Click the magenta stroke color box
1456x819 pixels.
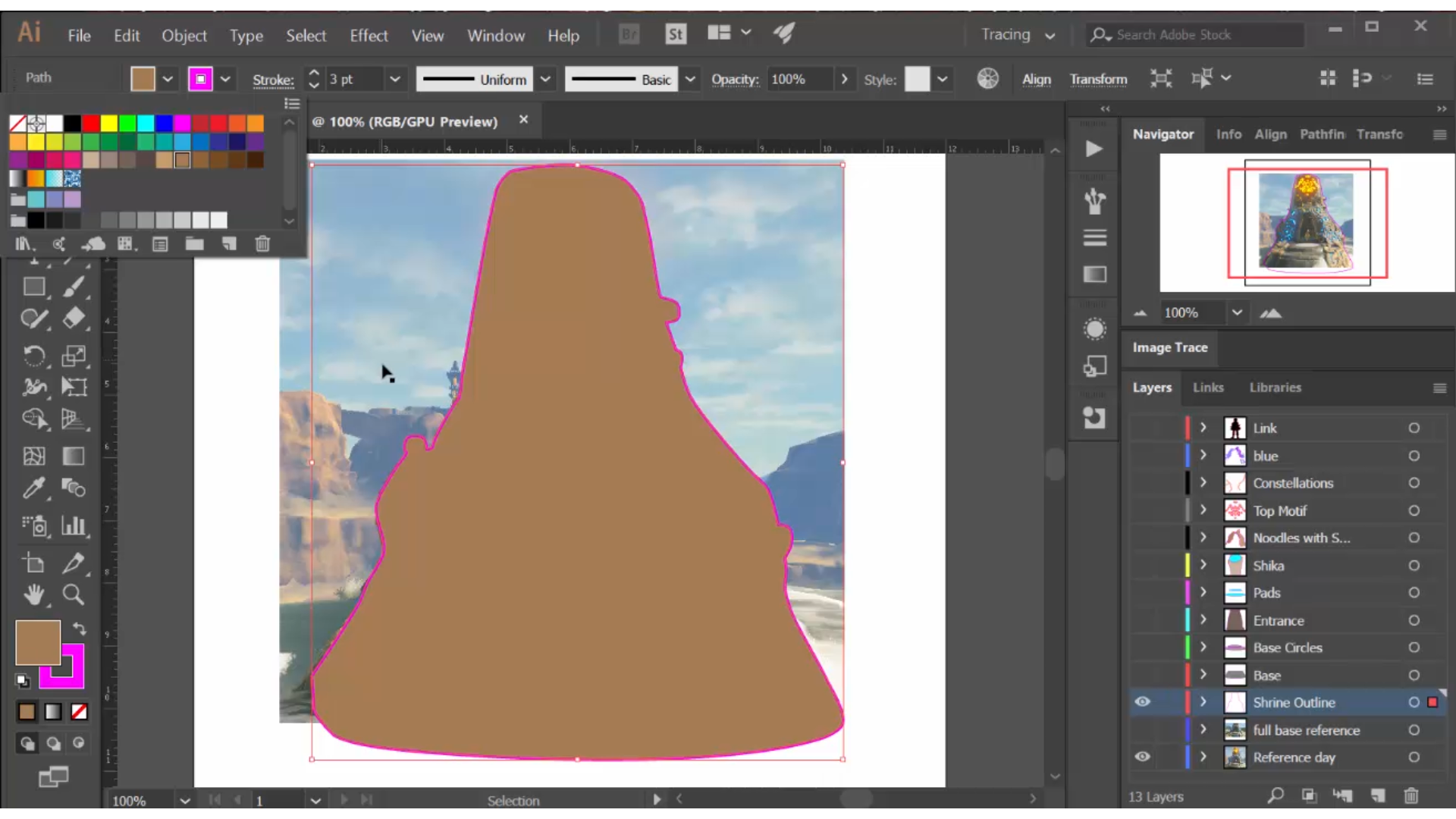(x=200, y=79)
